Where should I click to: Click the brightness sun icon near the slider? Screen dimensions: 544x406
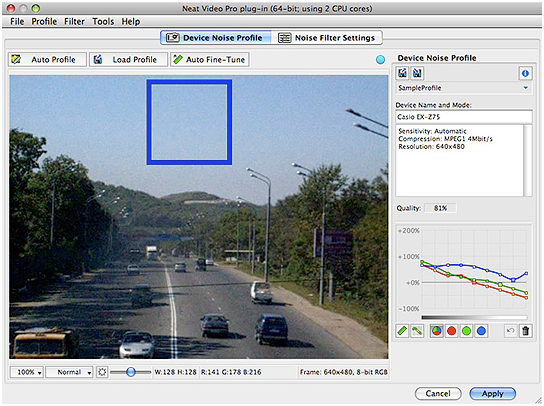(x=102, y=372)
